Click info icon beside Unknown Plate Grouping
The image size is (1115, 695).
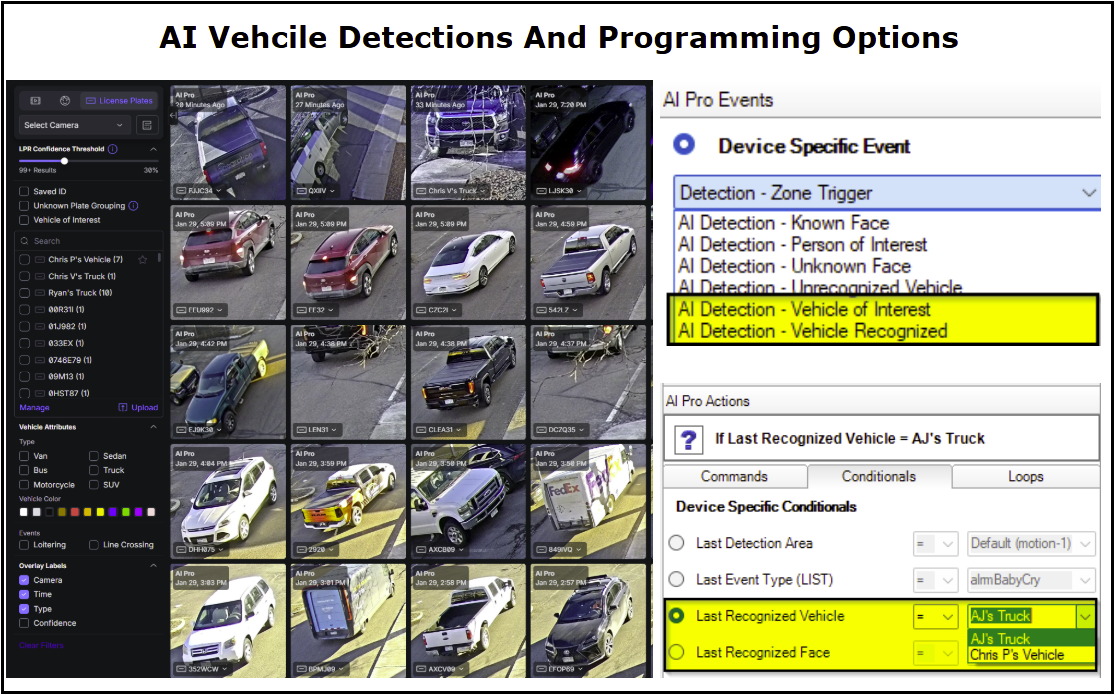coord(133,206)
